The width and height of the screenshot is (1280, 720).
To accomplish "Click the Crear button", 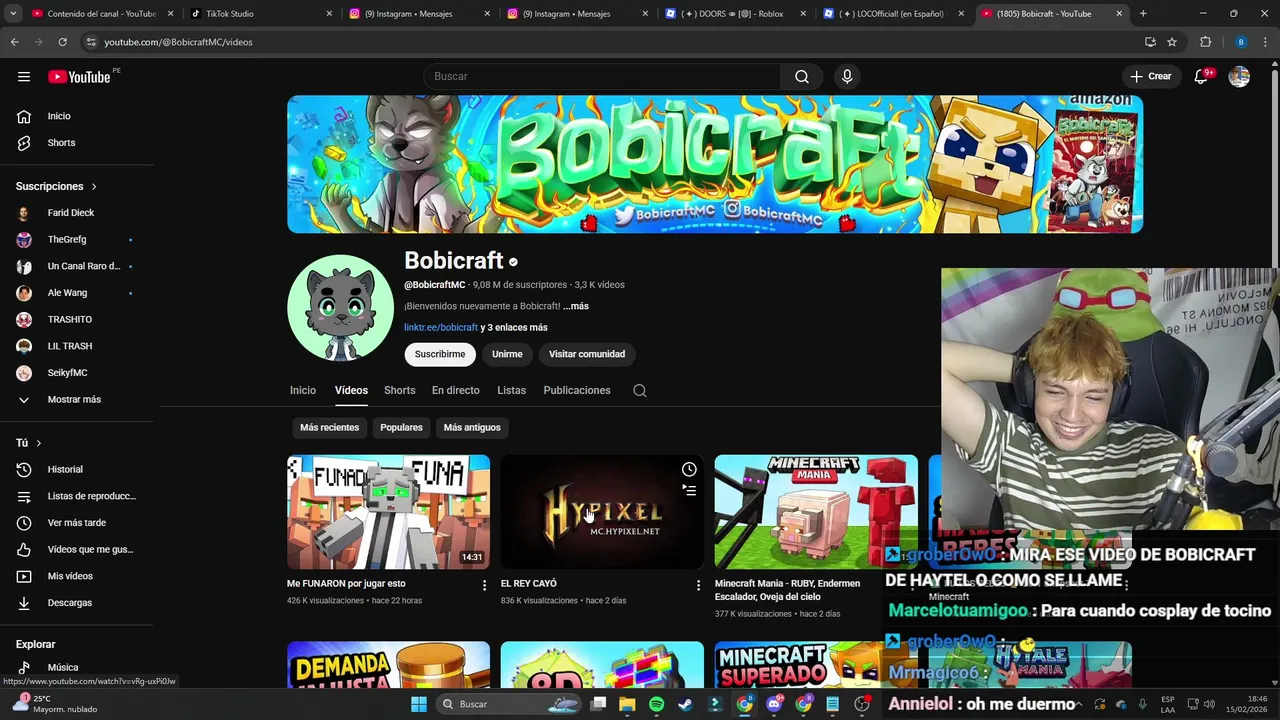I will tap(1151, 77).
